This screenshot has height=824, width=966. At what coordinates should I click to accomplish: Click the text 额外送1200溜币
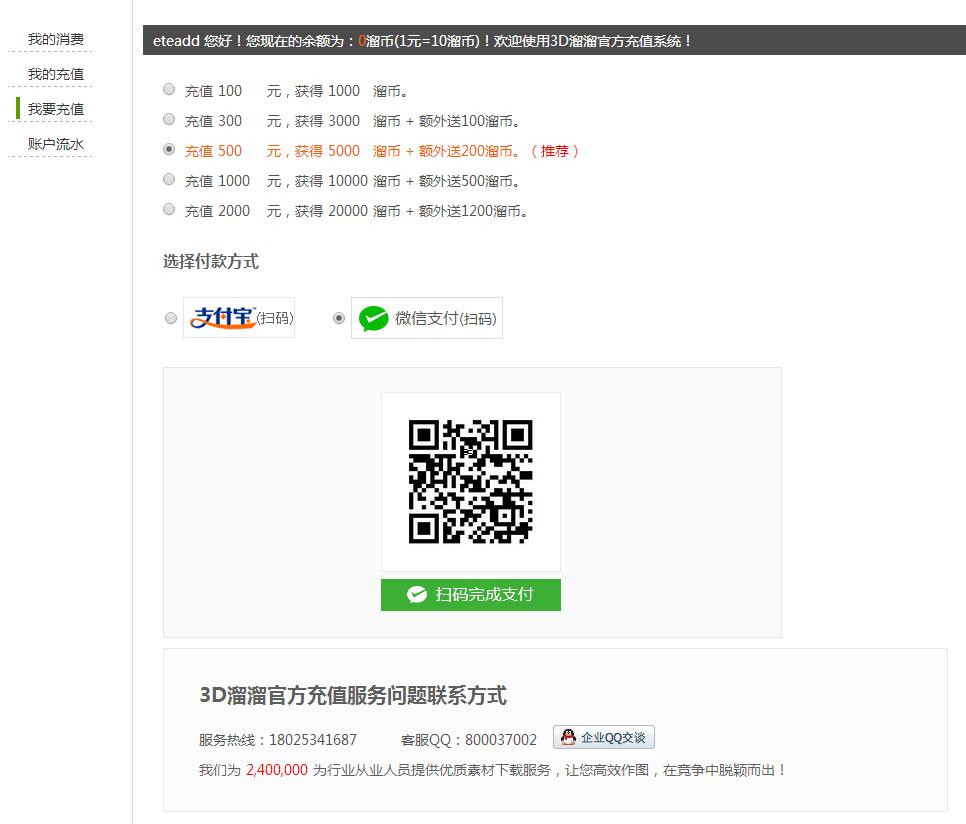[470, 211]
